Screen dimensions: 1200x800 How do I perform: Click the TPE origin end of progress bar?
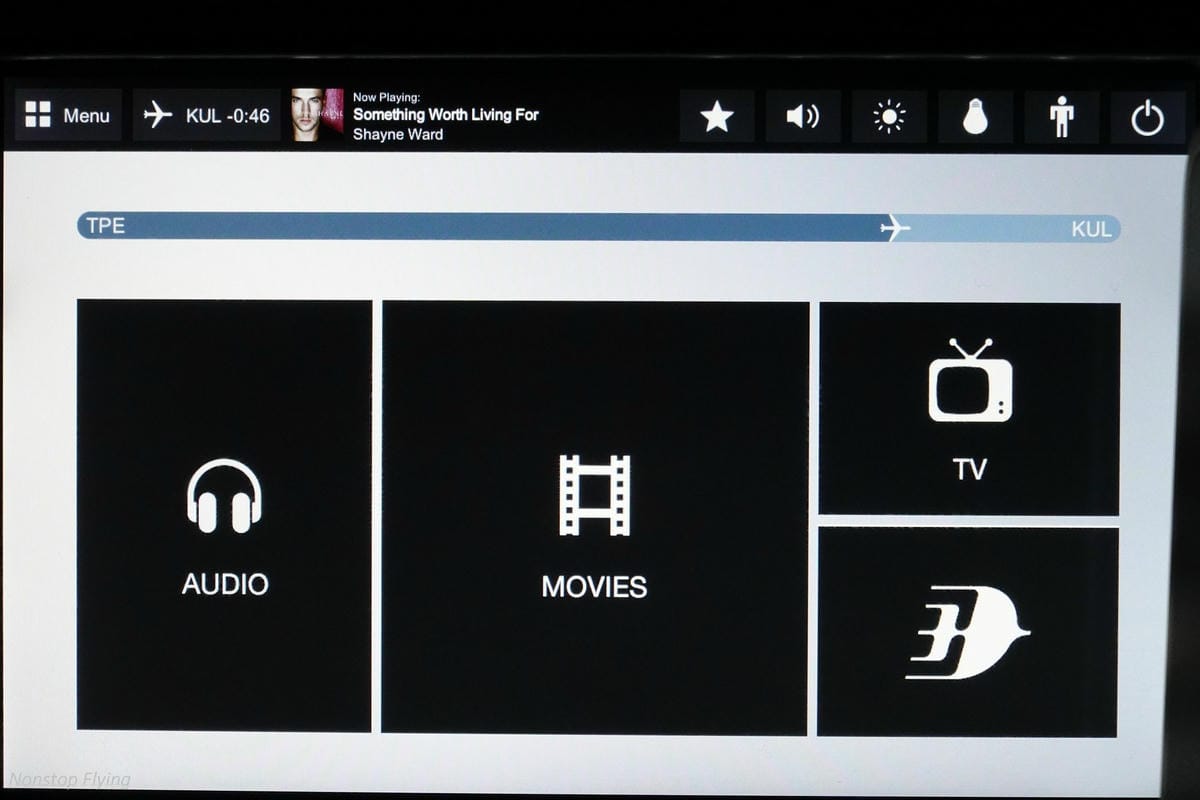click(x=105, y=226)
